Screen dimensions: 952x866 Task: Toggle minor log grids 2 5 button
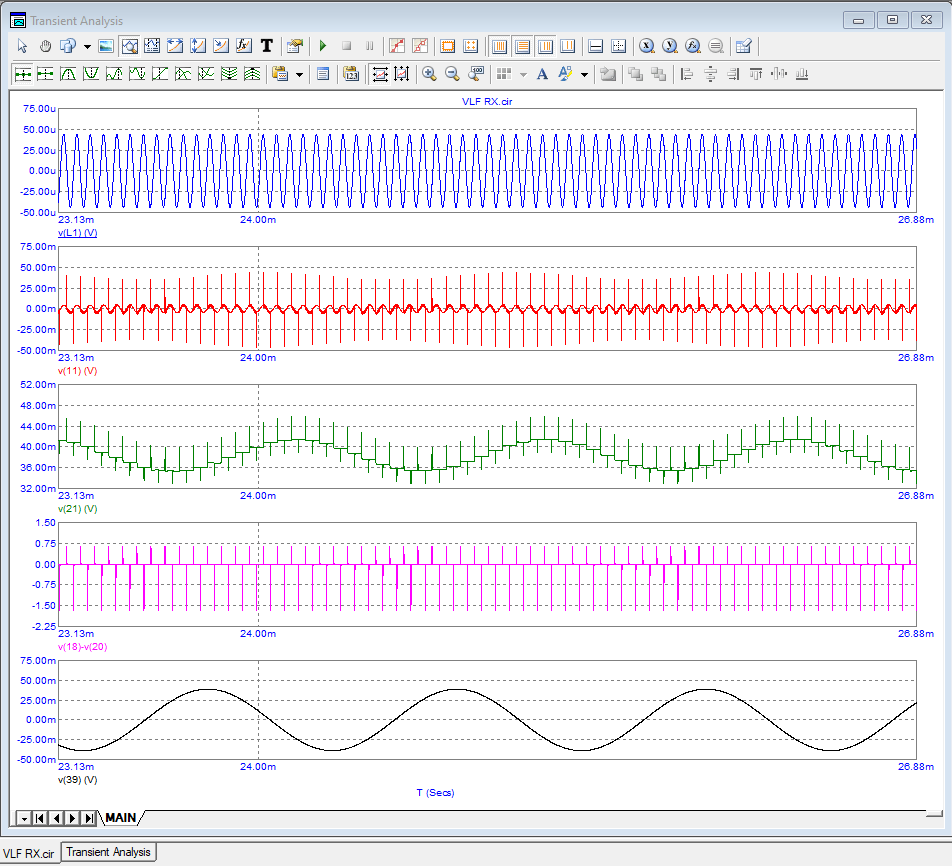[x=568, y=46]
